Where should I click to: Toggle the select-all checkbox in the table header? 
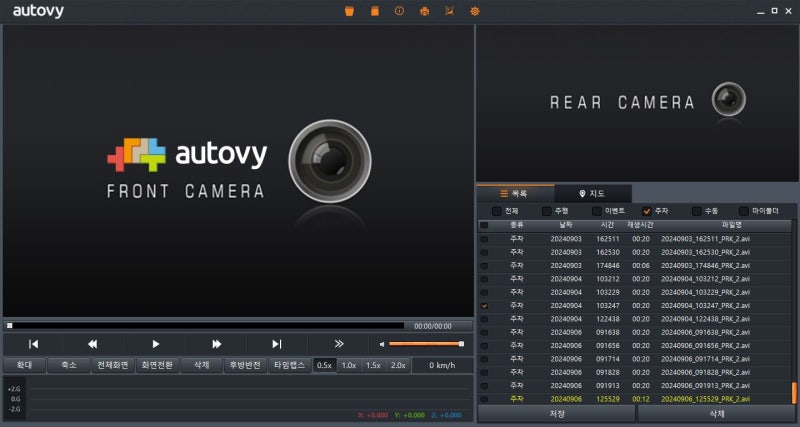click(484, 225)
